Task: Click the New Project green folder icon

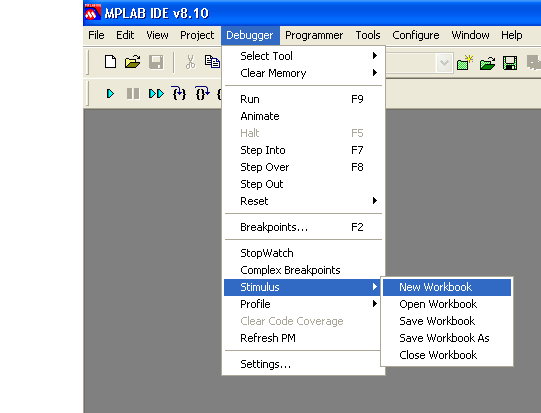Action: point(464,63)
